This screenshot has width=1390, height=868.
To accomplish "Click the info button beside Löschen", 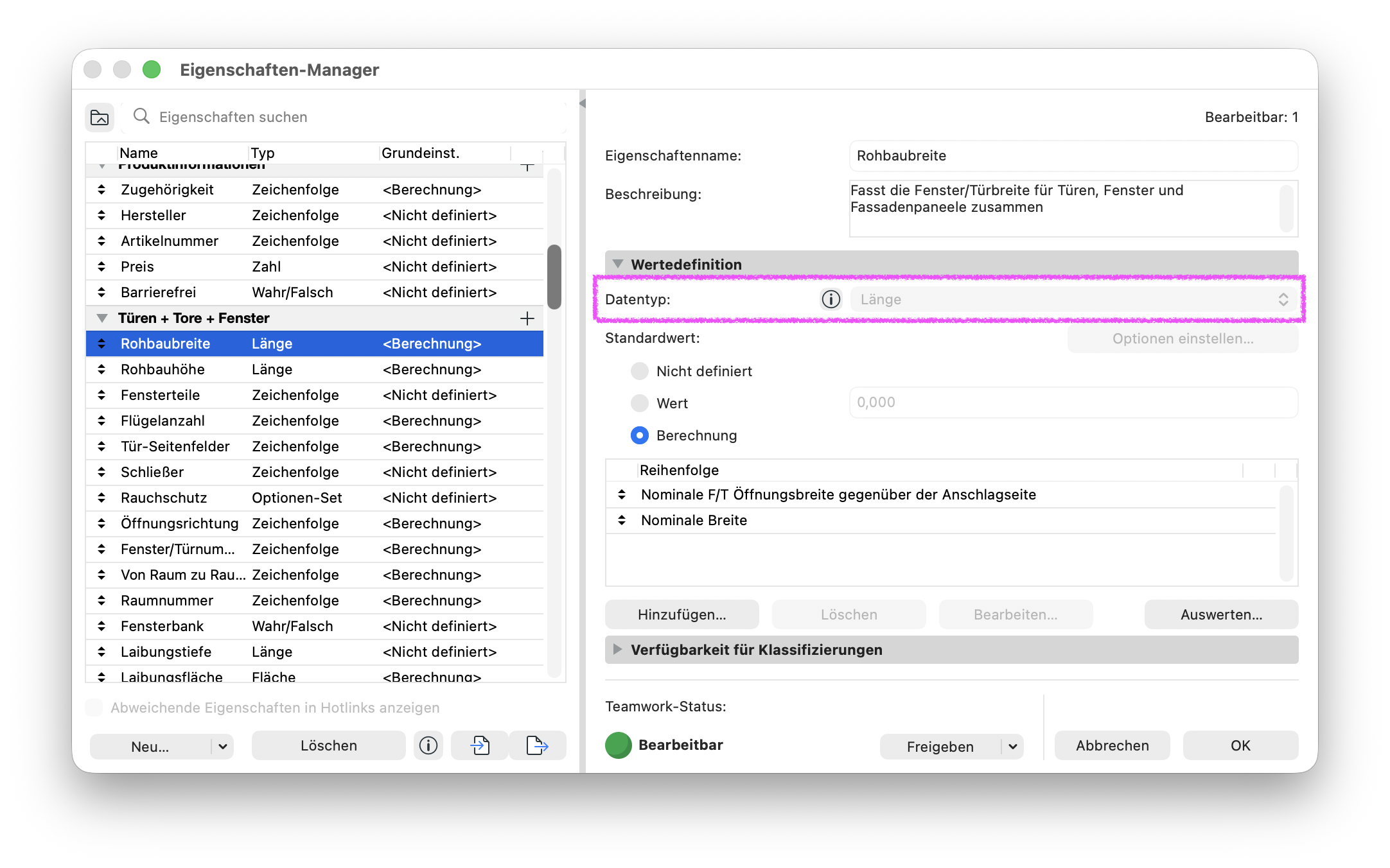I will tap(428, 745).
